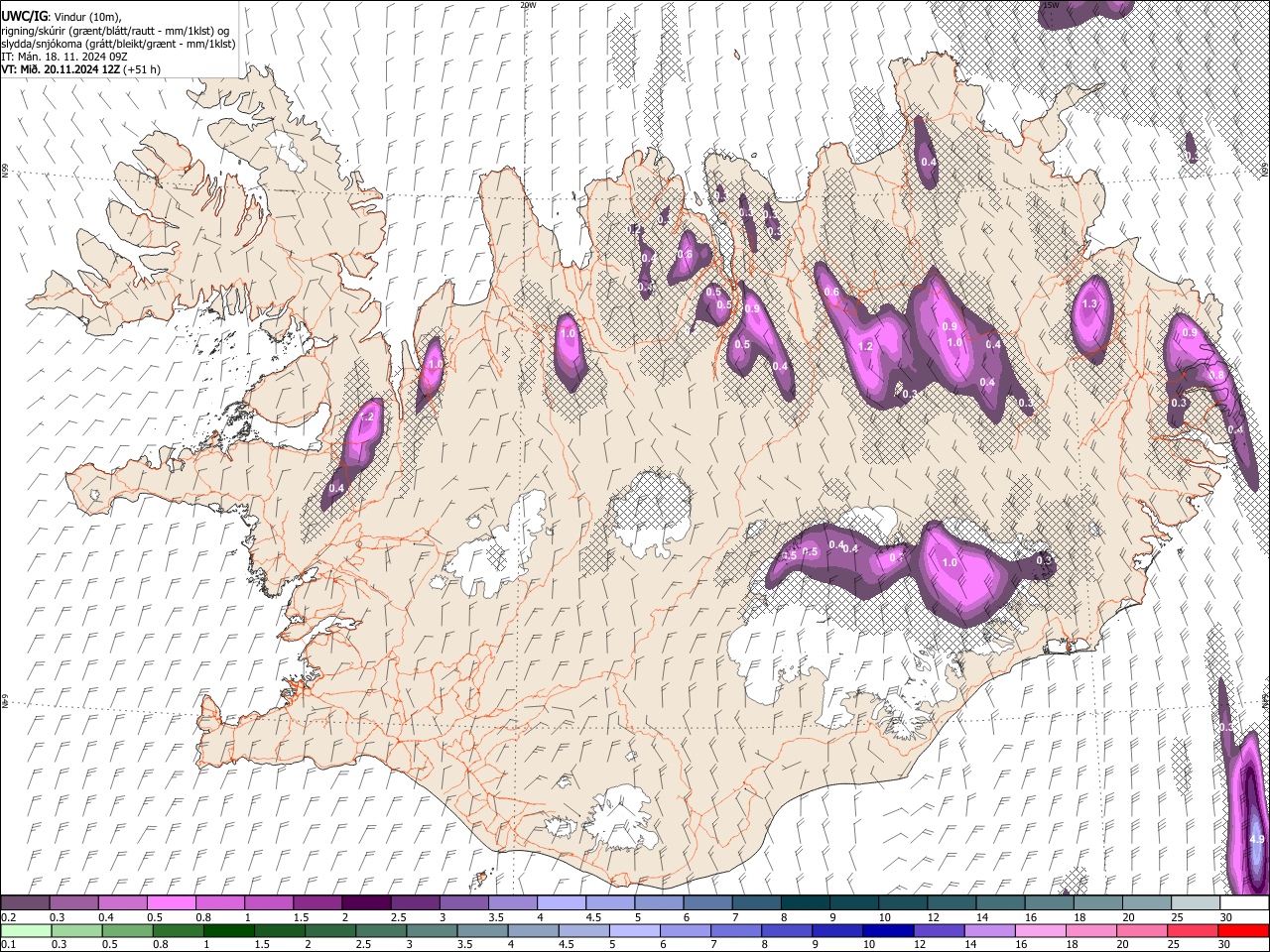This screenshot has height=952, width=1270.
Task: Select the 3 swatch in the top legend row
Action: click(463, 902)
